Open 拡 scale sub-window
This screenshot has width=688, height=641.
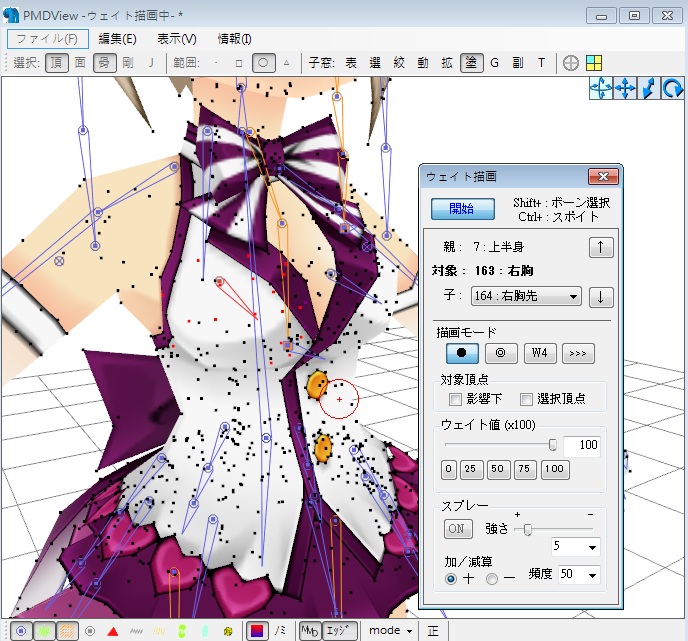447,63
